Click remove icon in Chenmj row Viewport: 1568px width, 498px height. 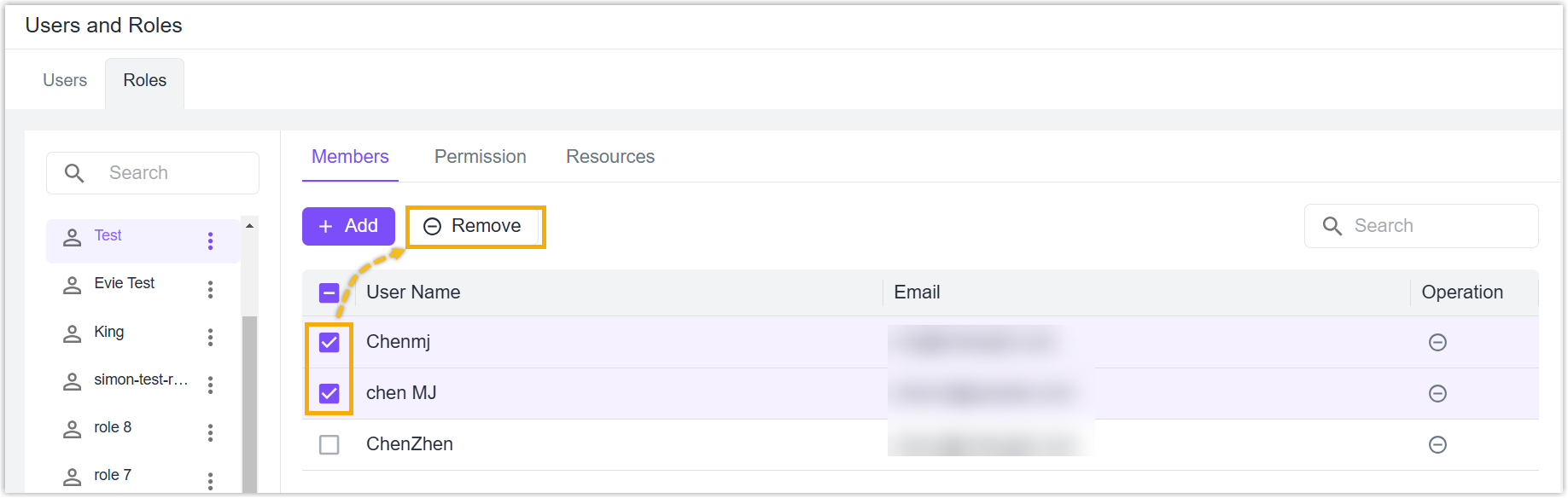pyautogui.click(x=1437, y=342)
